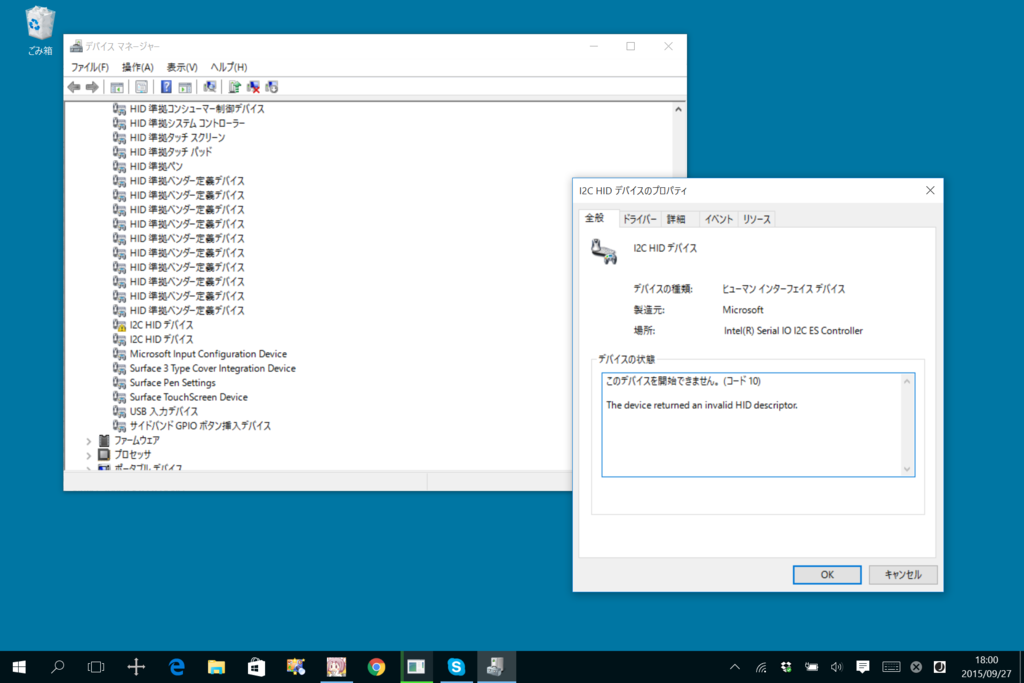The height and width of the screenshot is (683, 1024).
Task: Select HID 準拠システム コントローラー
Action: (187, 123)
